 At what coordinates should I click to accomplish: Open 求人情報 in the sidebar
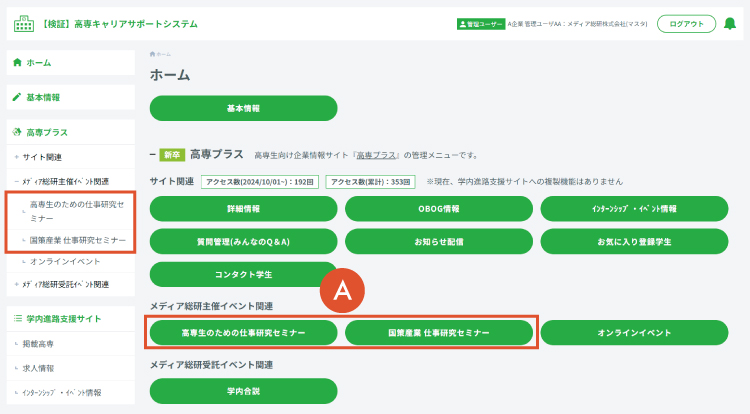tap(44, 368)
